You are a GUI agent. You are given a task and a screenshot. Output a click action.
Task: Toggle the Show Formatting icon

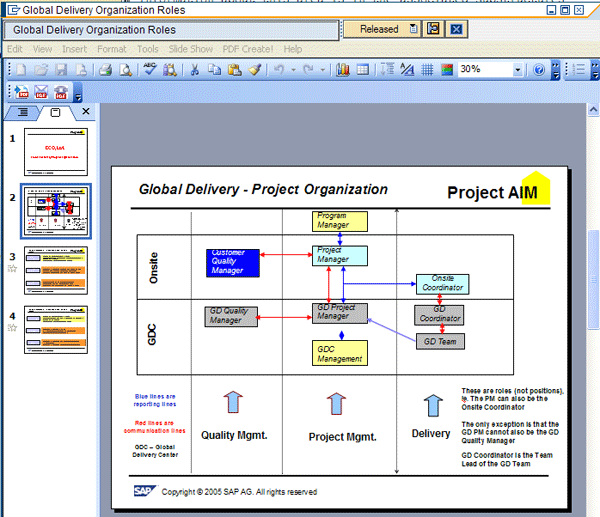(x=407, y=70)
